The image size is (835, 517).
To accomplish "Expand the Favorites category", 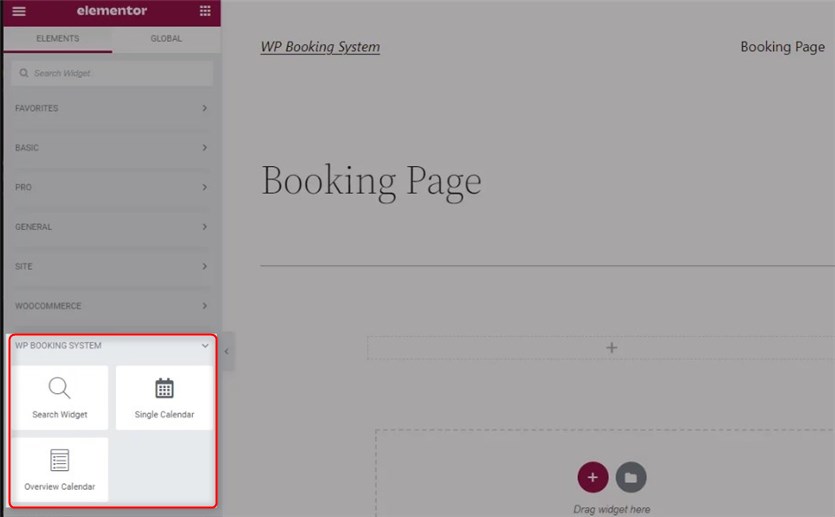I will (110, 108).
